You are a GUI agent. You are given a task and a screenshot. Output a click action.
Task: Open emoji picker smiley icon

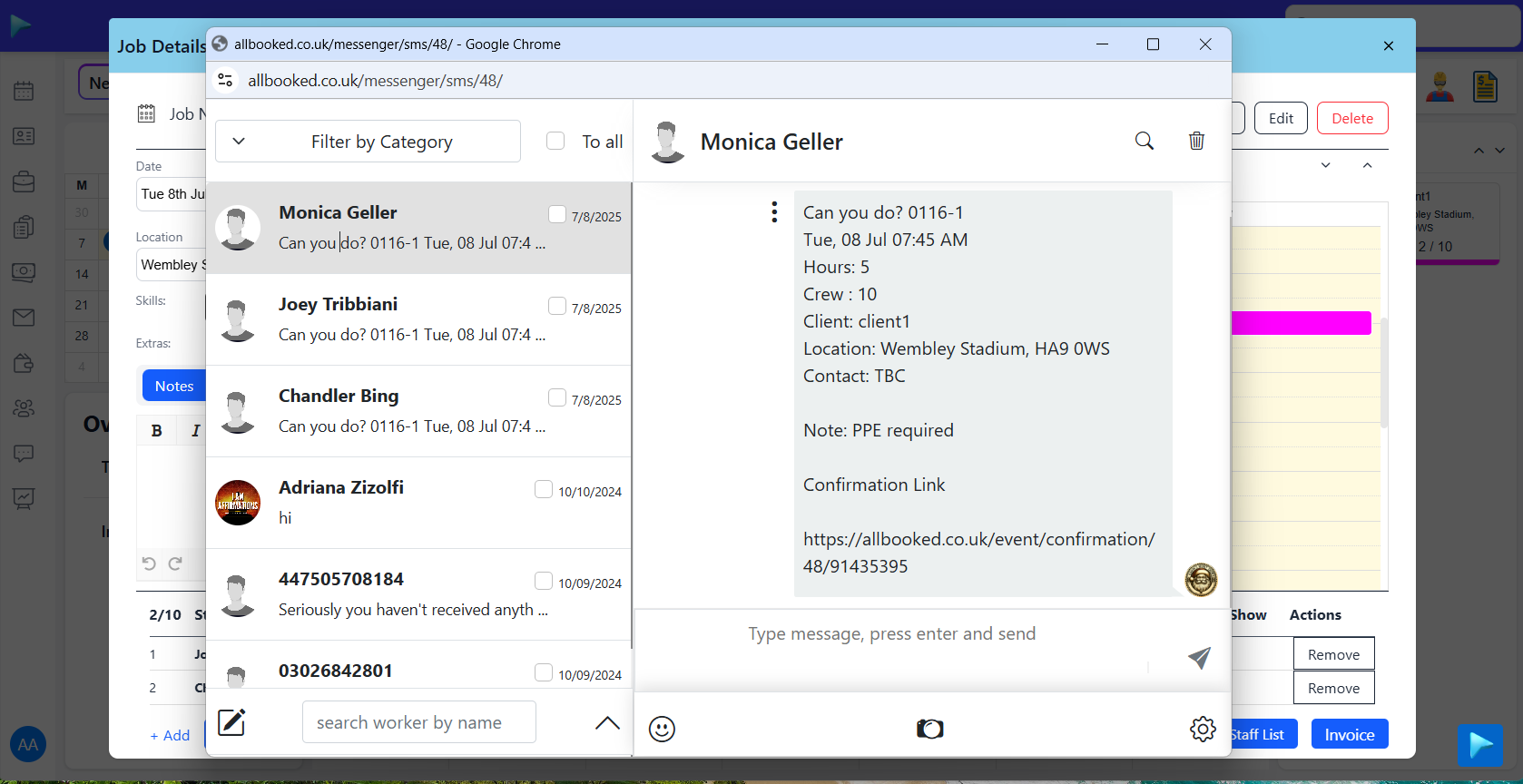coord(663,729)
